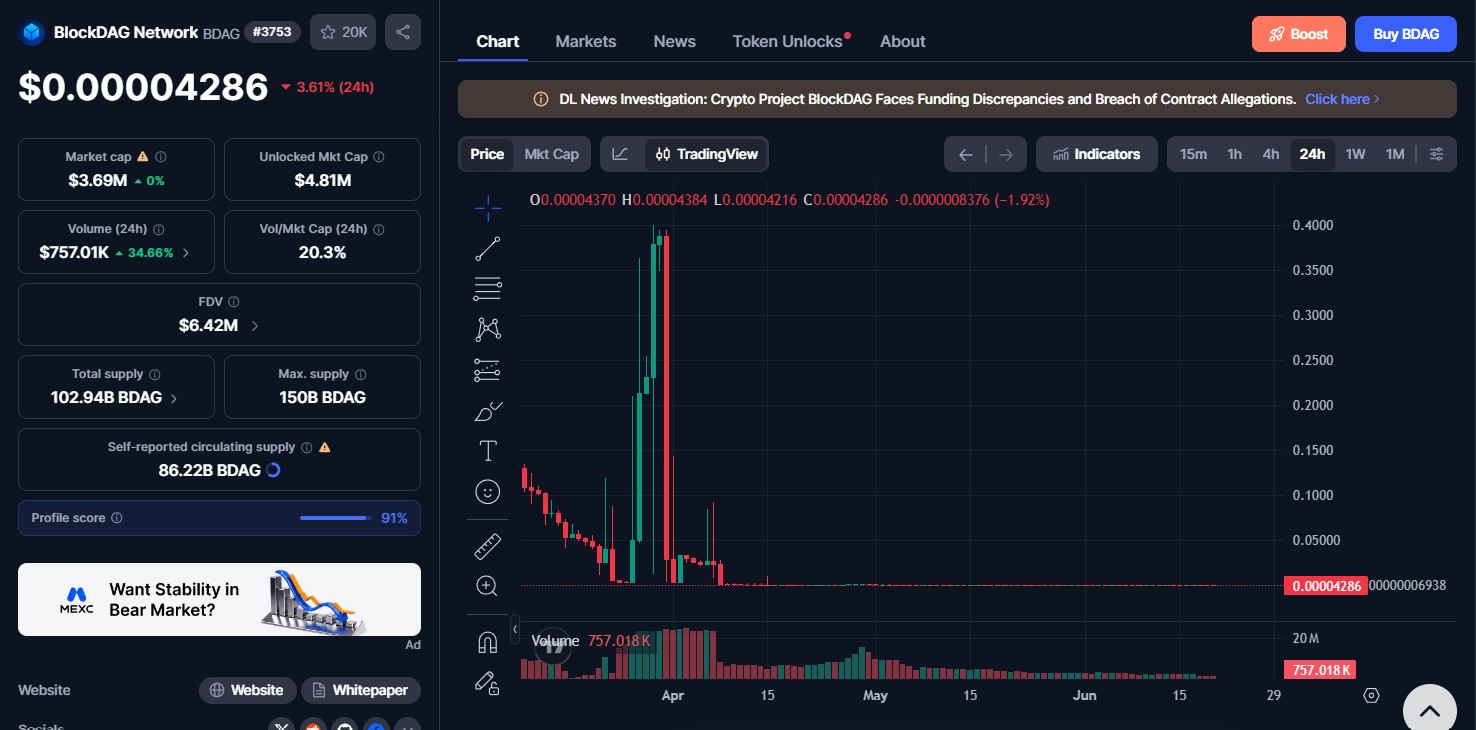Screen dimensions: 1476x730
Task: Click the undo arrow on chart toolbar
Action: tap(965, 154)
